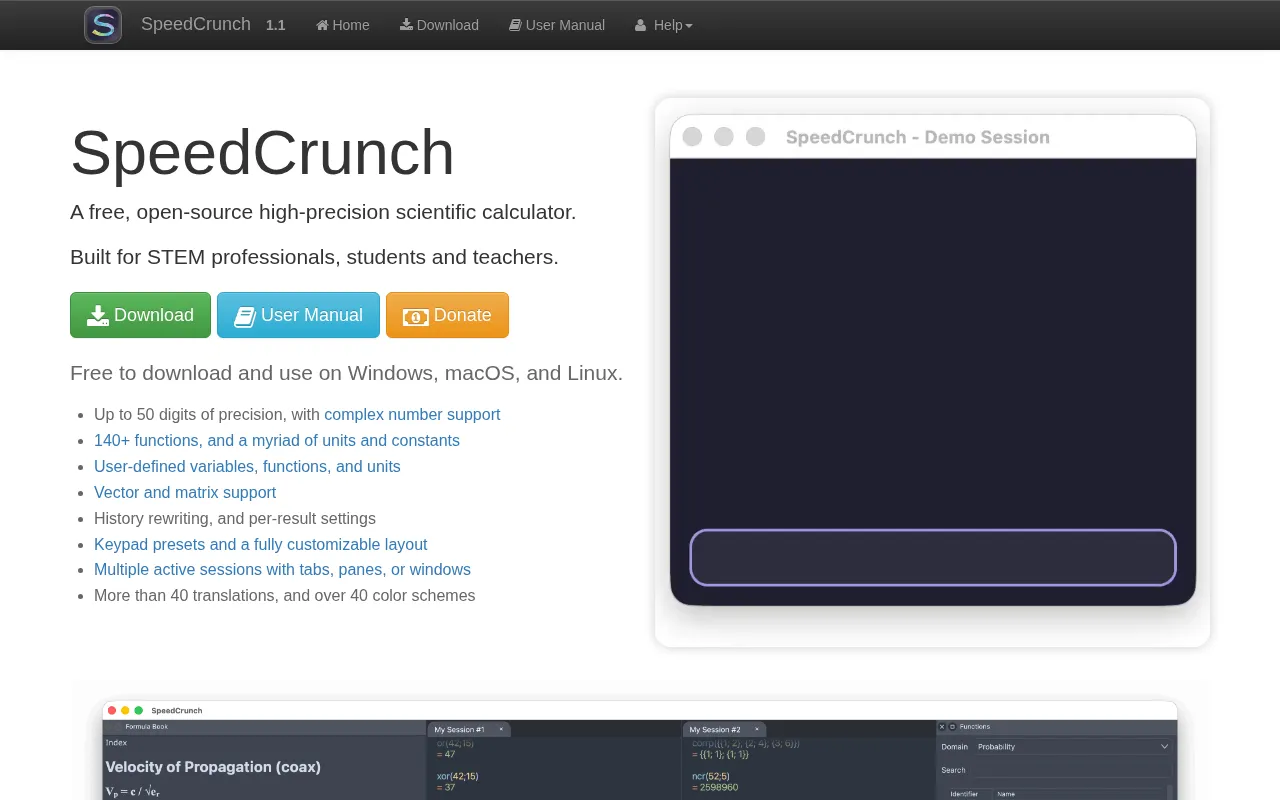This screenshot has height=800, width=1280.
Task: Click the demo session expression input field
Action: (933, 557)
